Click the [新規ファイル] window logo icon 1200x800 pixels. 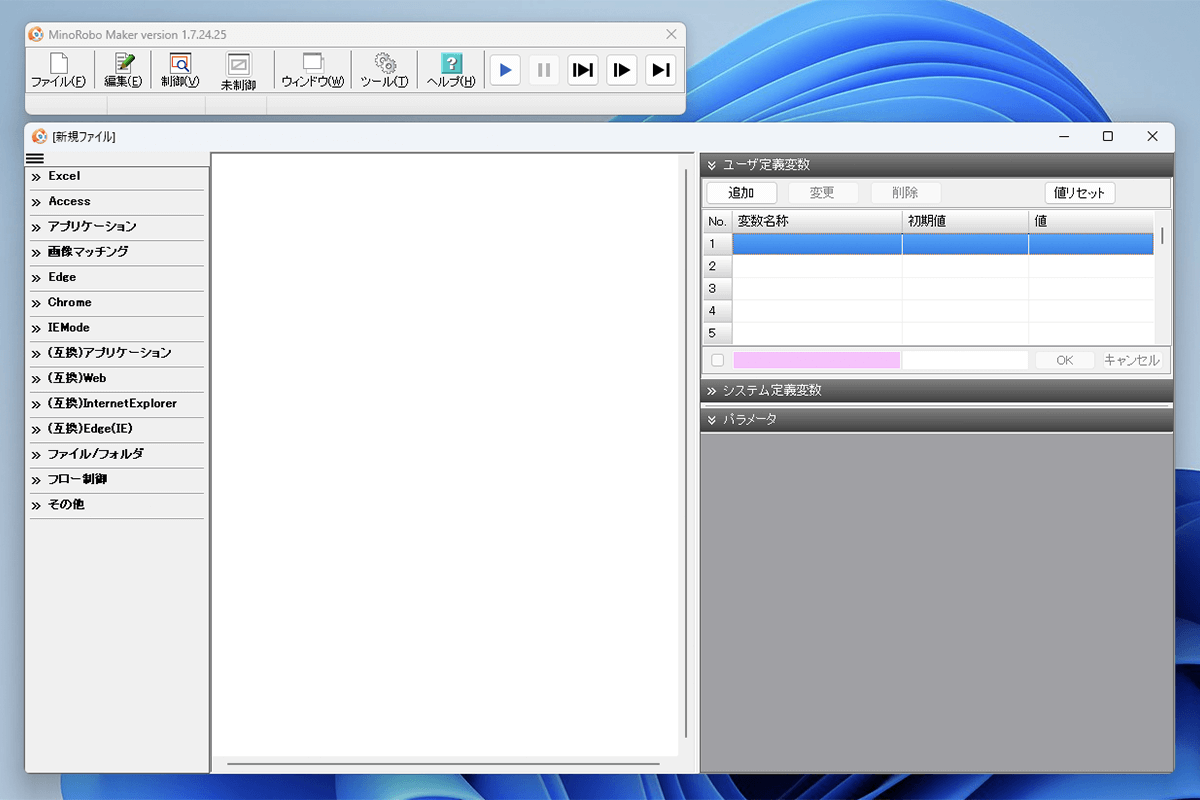pyautogui.click(x=40, y=136)
